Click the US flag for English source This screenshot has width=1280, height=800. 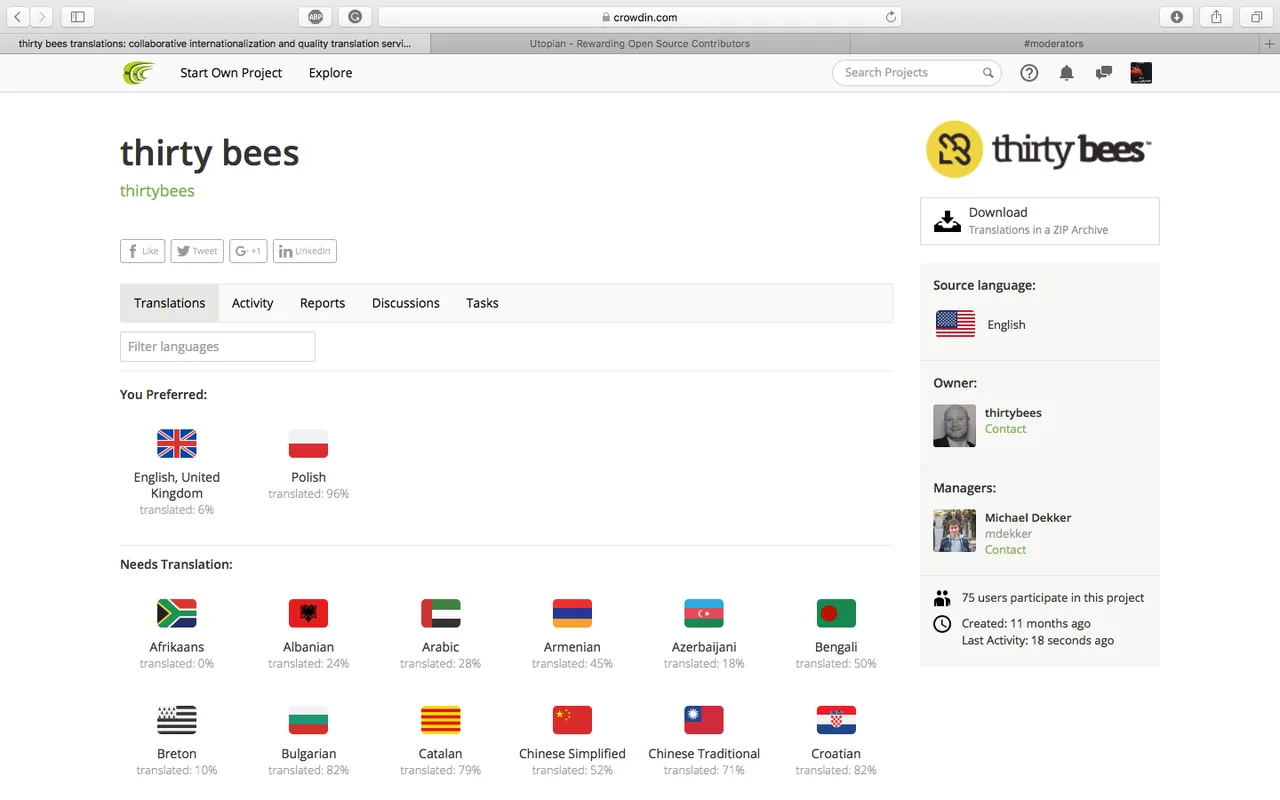[x=955, y=324]
